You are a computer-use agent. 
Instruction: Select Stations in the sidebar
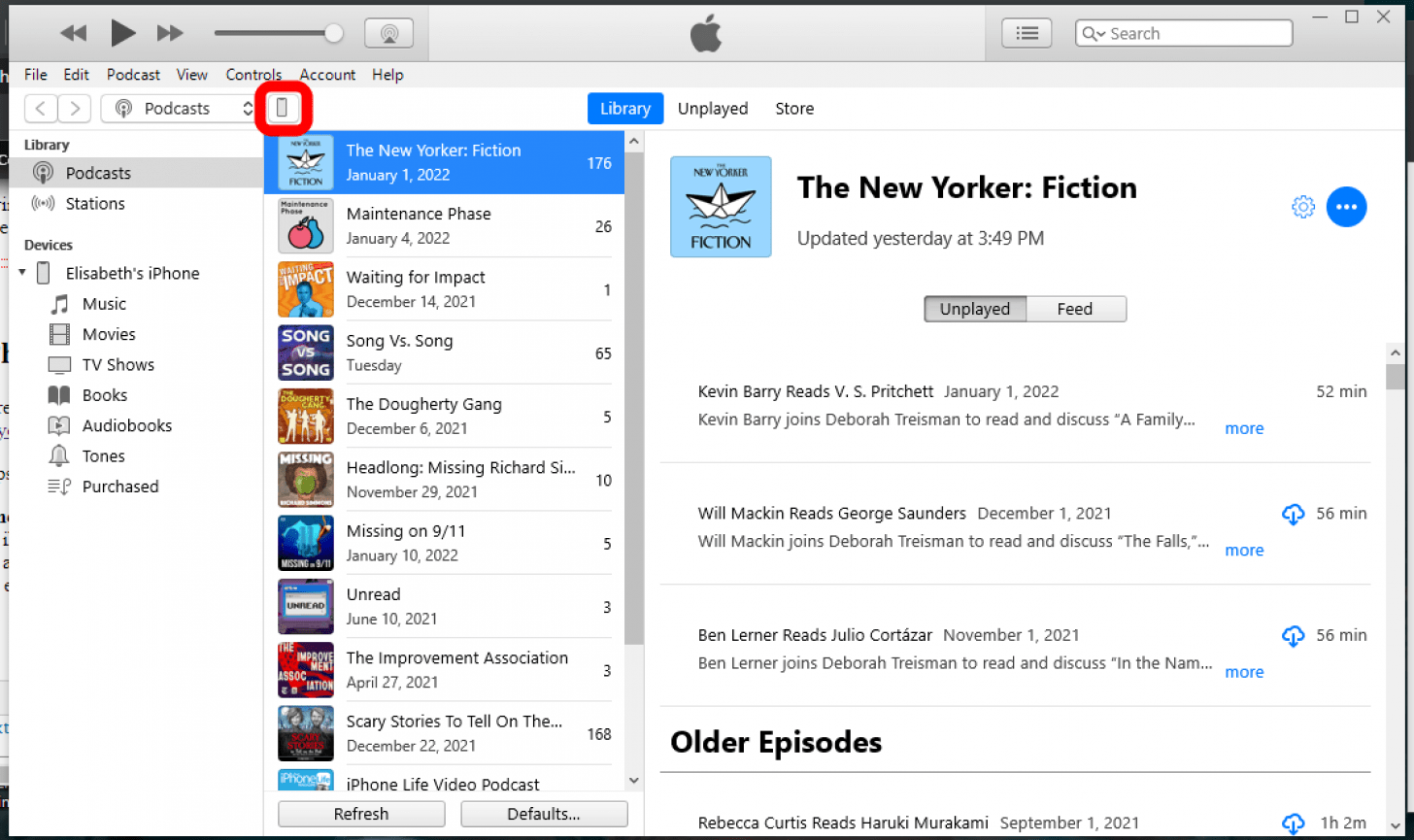coord(136,204)
